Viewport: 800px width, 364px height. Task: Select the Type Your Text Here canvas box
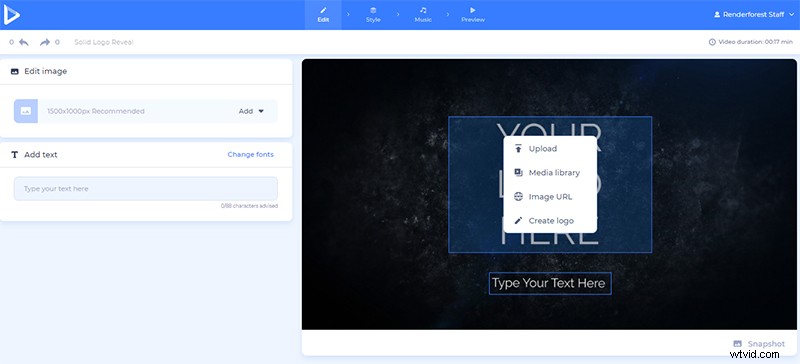tap(550, 283)
